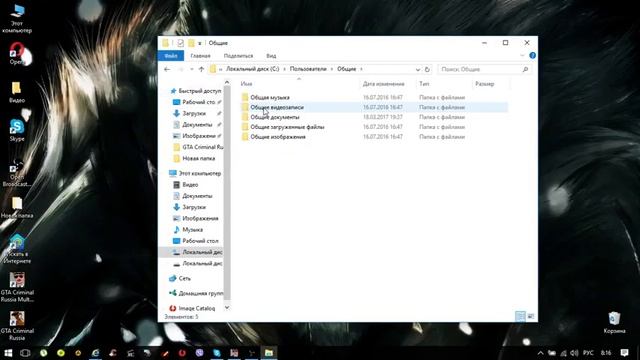The width and height of the screenshot is (640, 360).
Task: Switch to the details view layout icon
Action: click(520, 316)
